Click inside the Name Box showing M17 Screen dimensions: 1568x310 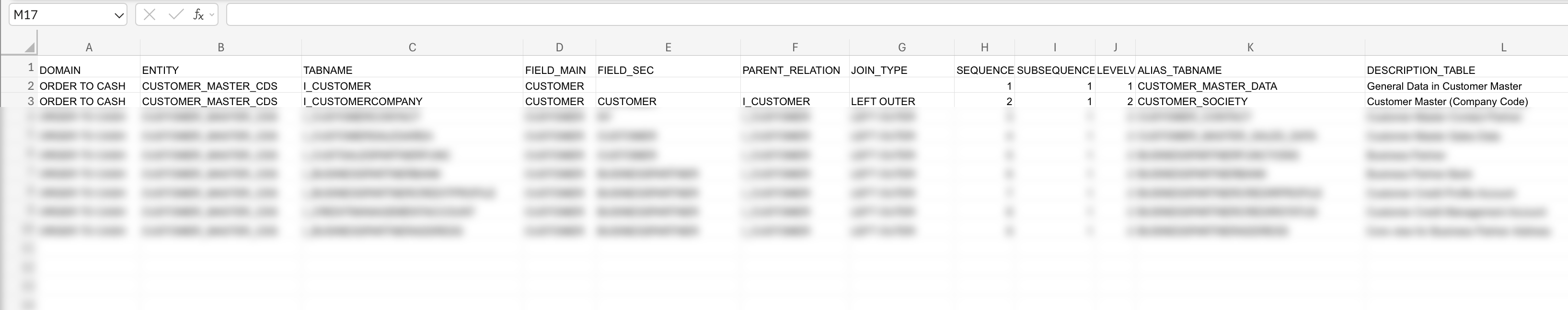61,14
